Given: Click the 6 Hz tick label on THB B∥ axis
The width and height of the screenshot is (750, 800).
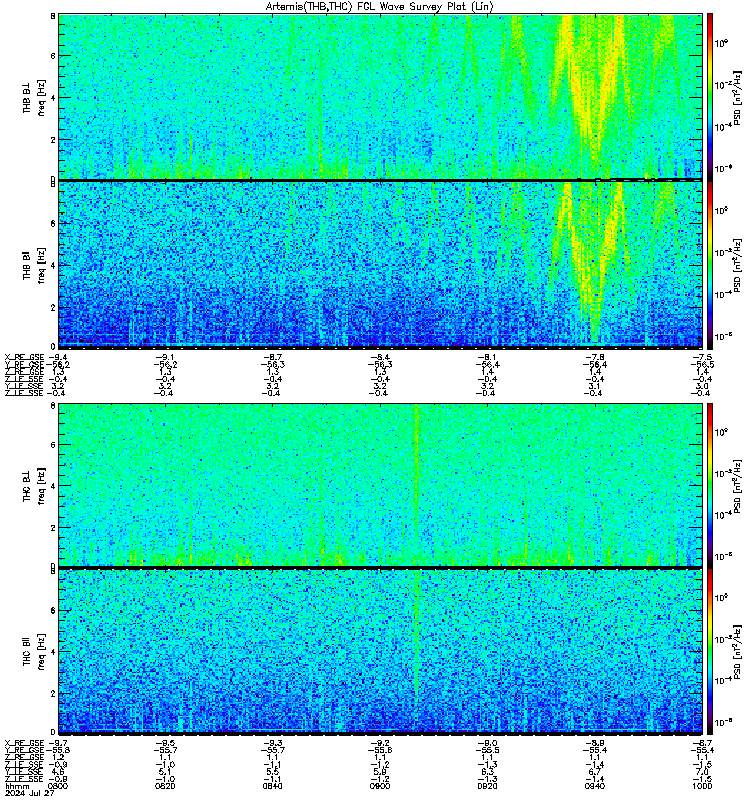Looking at the screenshot, I should 53,223.
